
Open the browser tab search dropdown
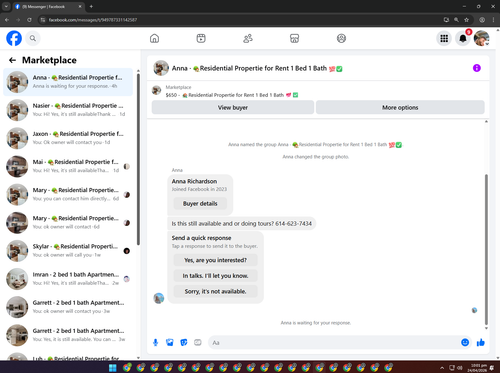(x=6, y=6)
